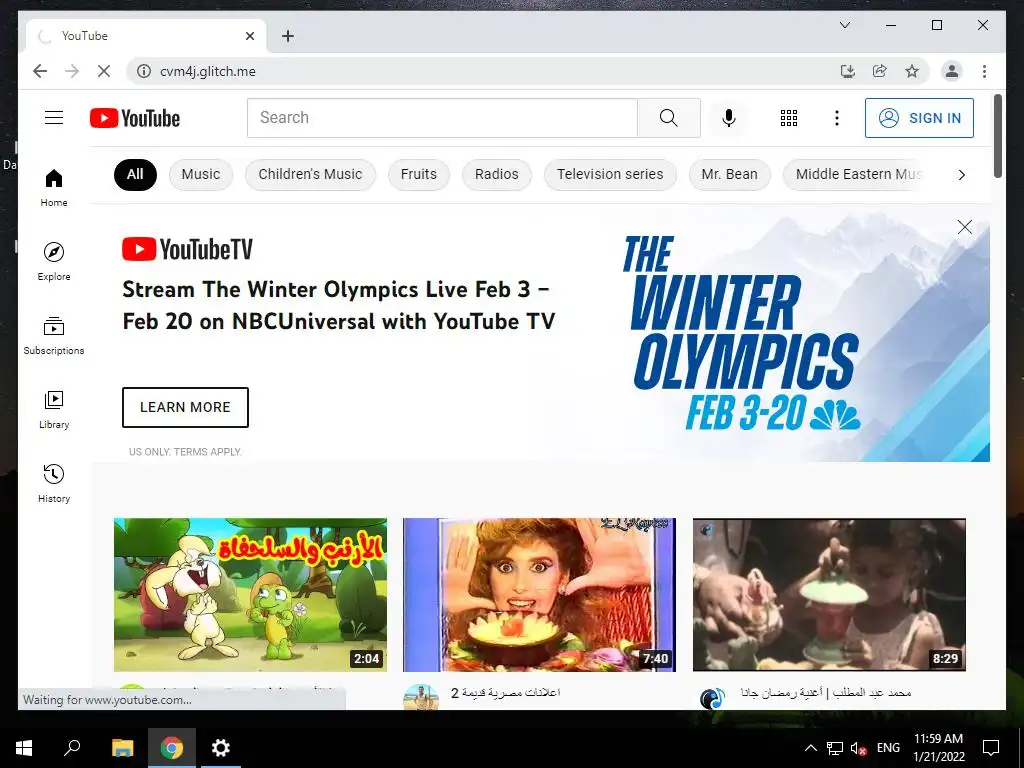Click the YouTube logo
The width and height of the screenshot is (1024, 768).
click(135, 118)
